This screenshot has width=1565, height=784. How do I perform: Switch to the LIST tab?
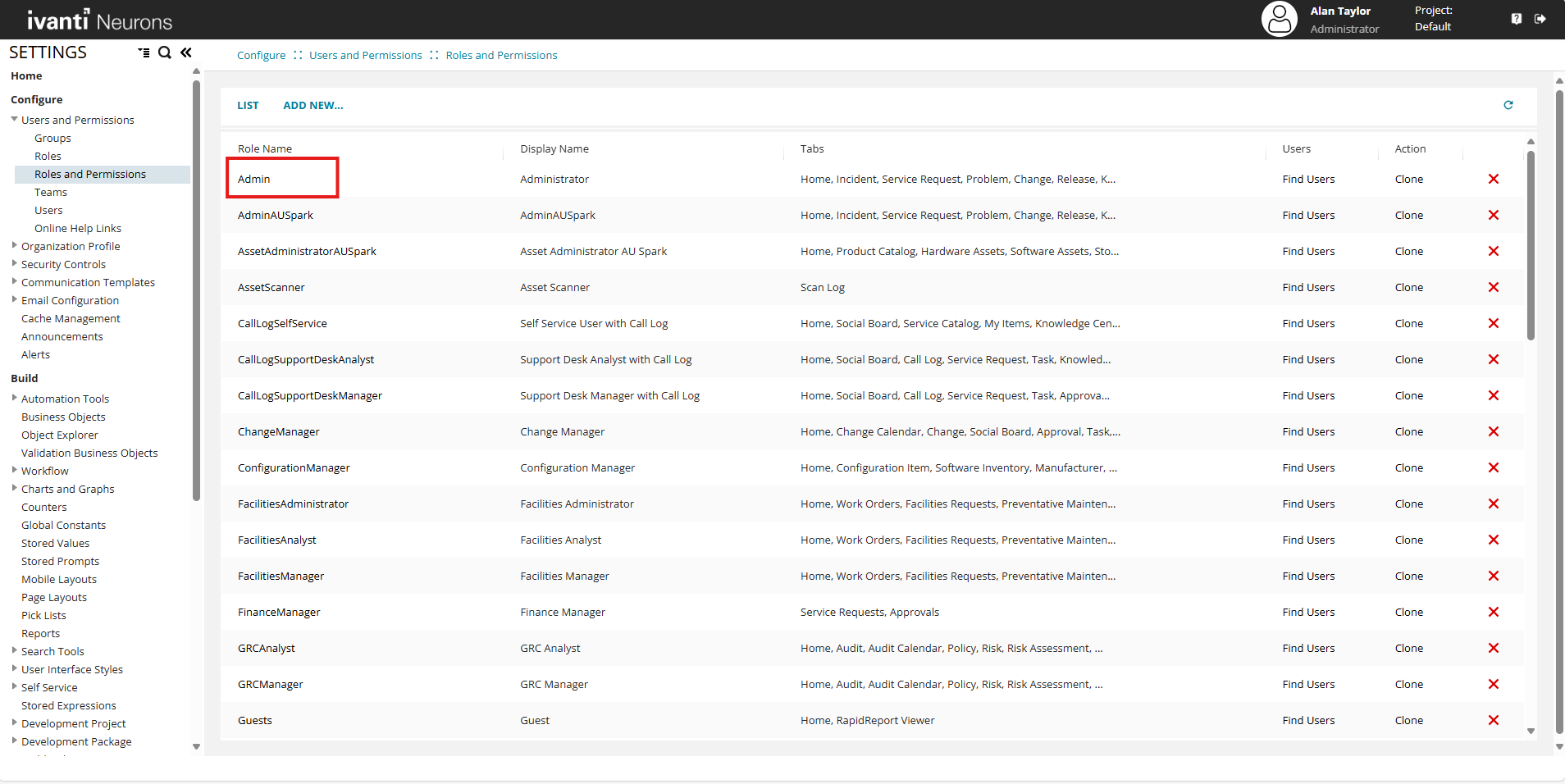(x=248, y=106)
